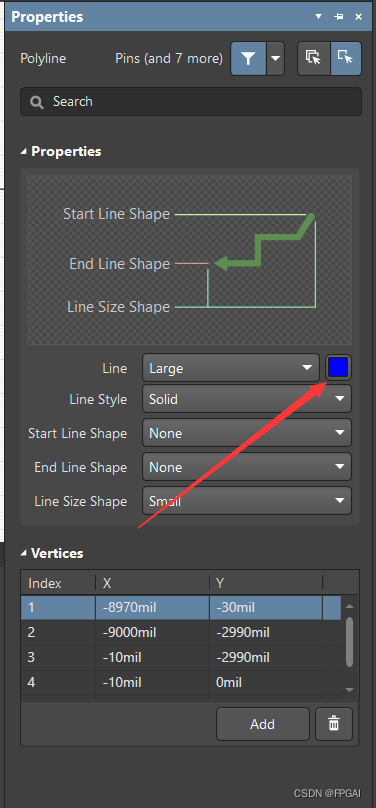The image size is (376, 808).
Task: Click the search magnifier icon
Action: [x=37, y=102]
